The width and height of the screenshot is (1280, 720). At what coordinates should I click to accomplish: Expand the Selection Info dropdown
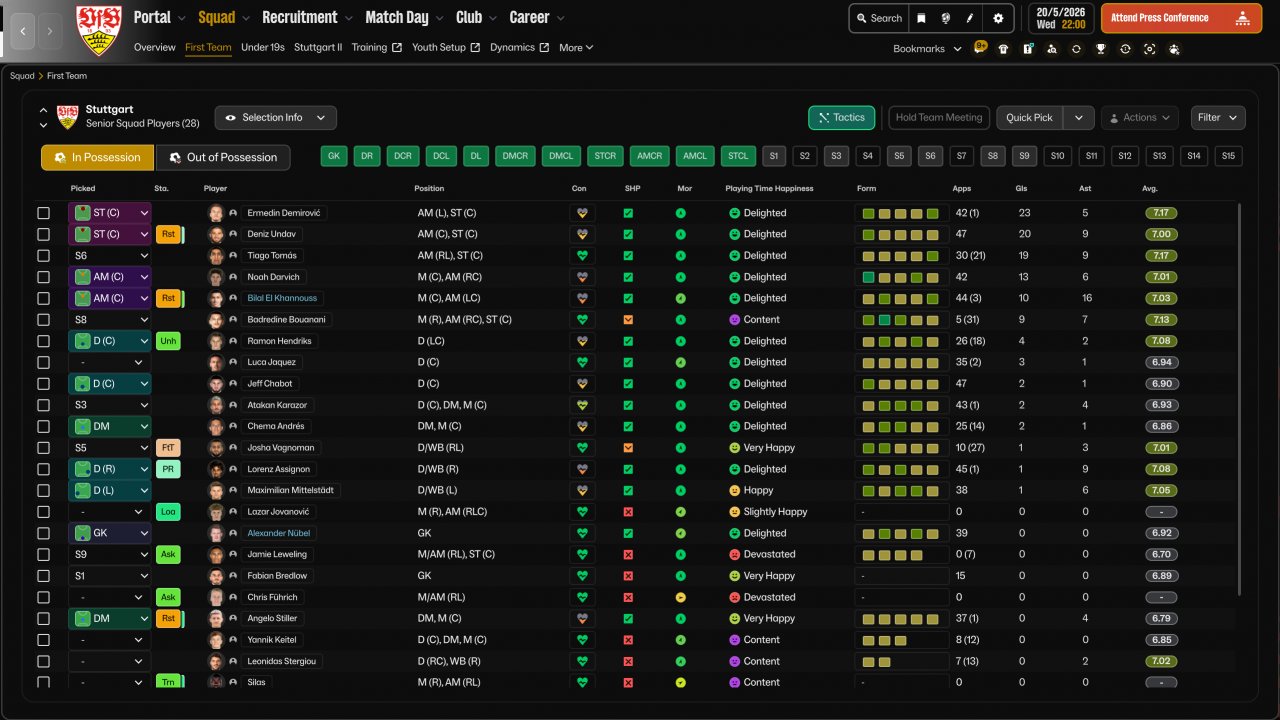275,118
